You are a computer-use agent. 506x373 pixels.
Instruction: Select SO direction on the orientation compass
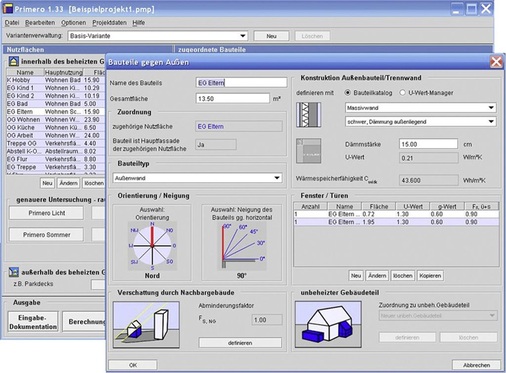(x=169, y=262)
